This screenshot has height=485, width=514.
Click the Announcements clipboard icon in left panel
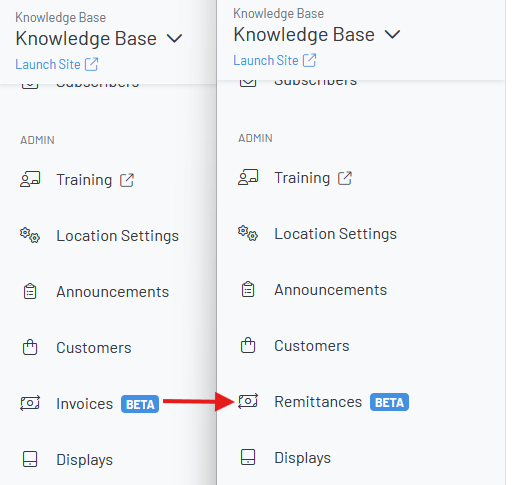[x=30, y=291]
